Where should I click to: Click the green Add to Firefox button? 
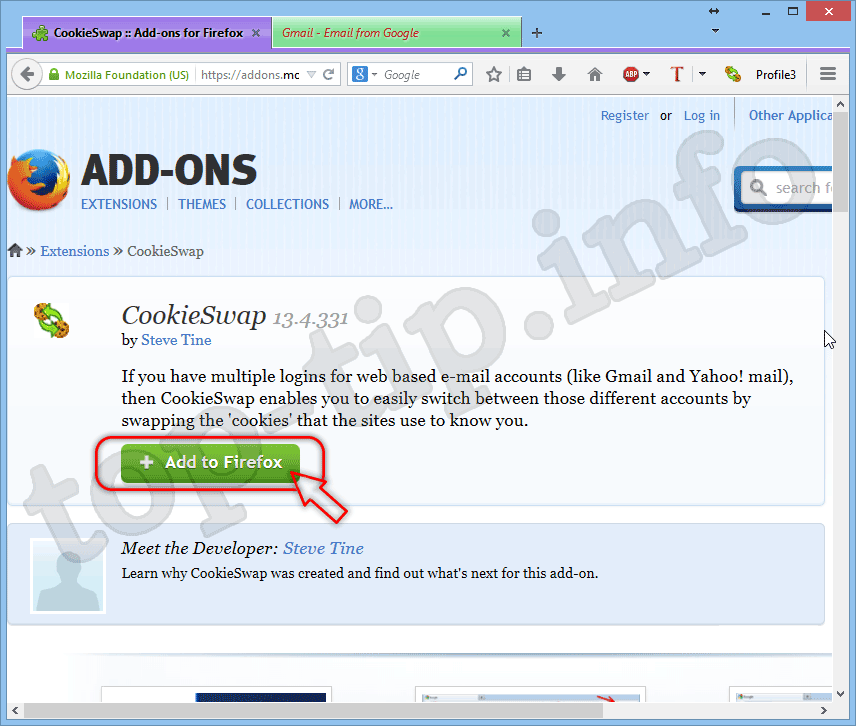coord(211,463)
